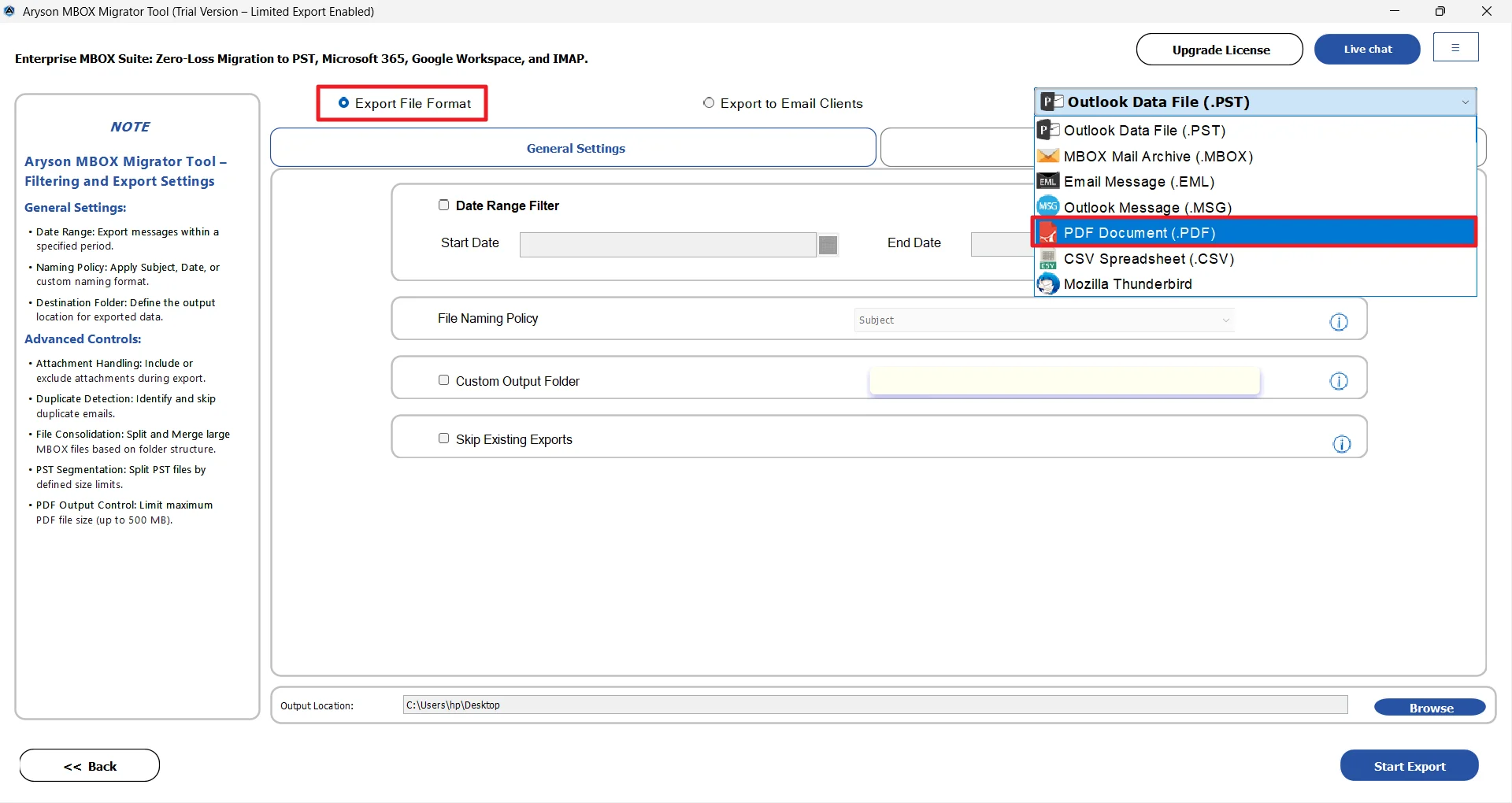1512x803 pixels.
Task: Open Start Date calendar picker button
Action: 828,245
